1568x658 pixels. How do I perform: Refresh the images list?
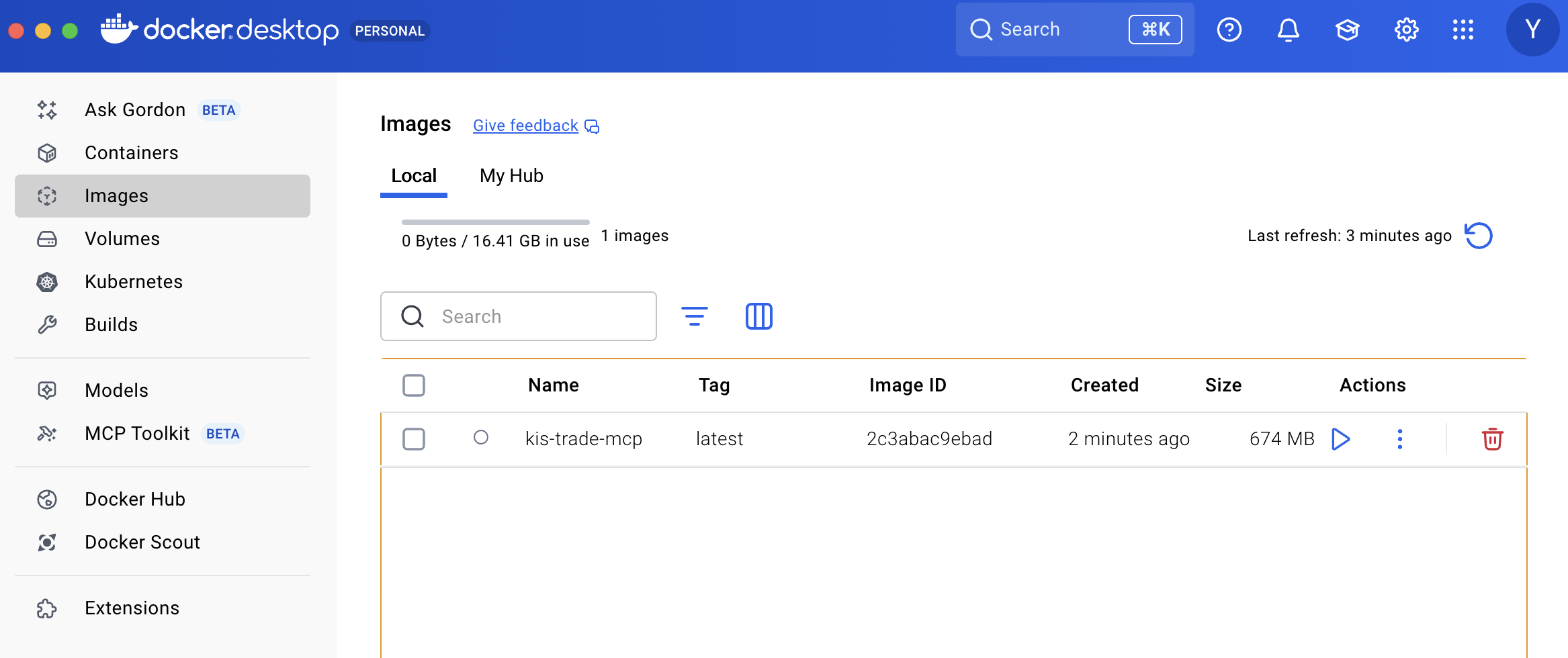tap(1479, 236)
